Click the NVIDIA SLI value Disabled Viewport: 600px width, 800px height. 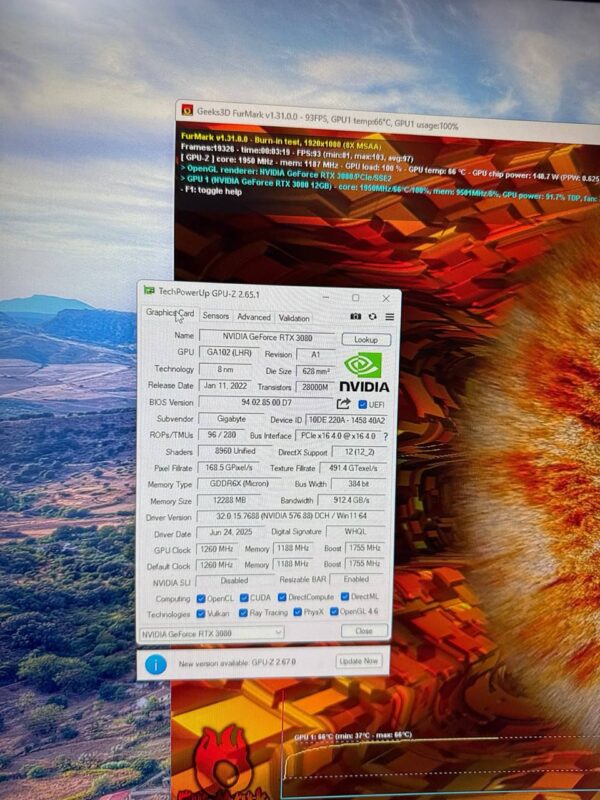click(234, 581)
